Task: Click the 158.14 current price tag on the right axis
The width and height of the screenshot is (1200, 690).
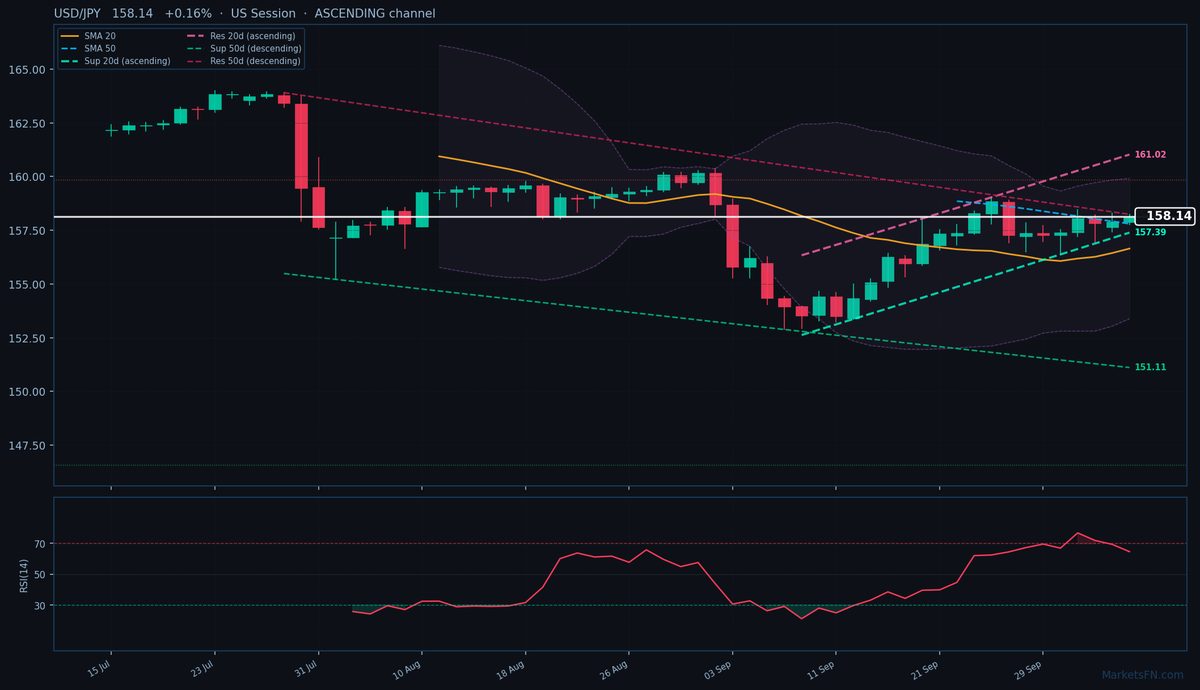Action: coord(1166,216)
